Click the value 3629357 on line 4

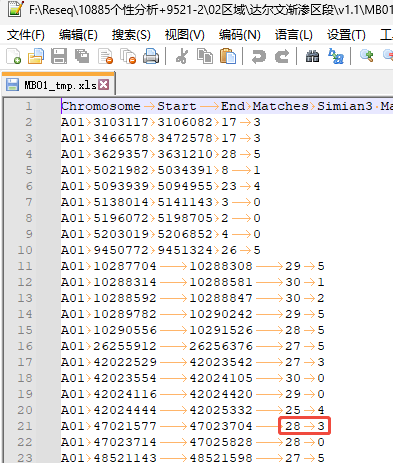[121, 154]
